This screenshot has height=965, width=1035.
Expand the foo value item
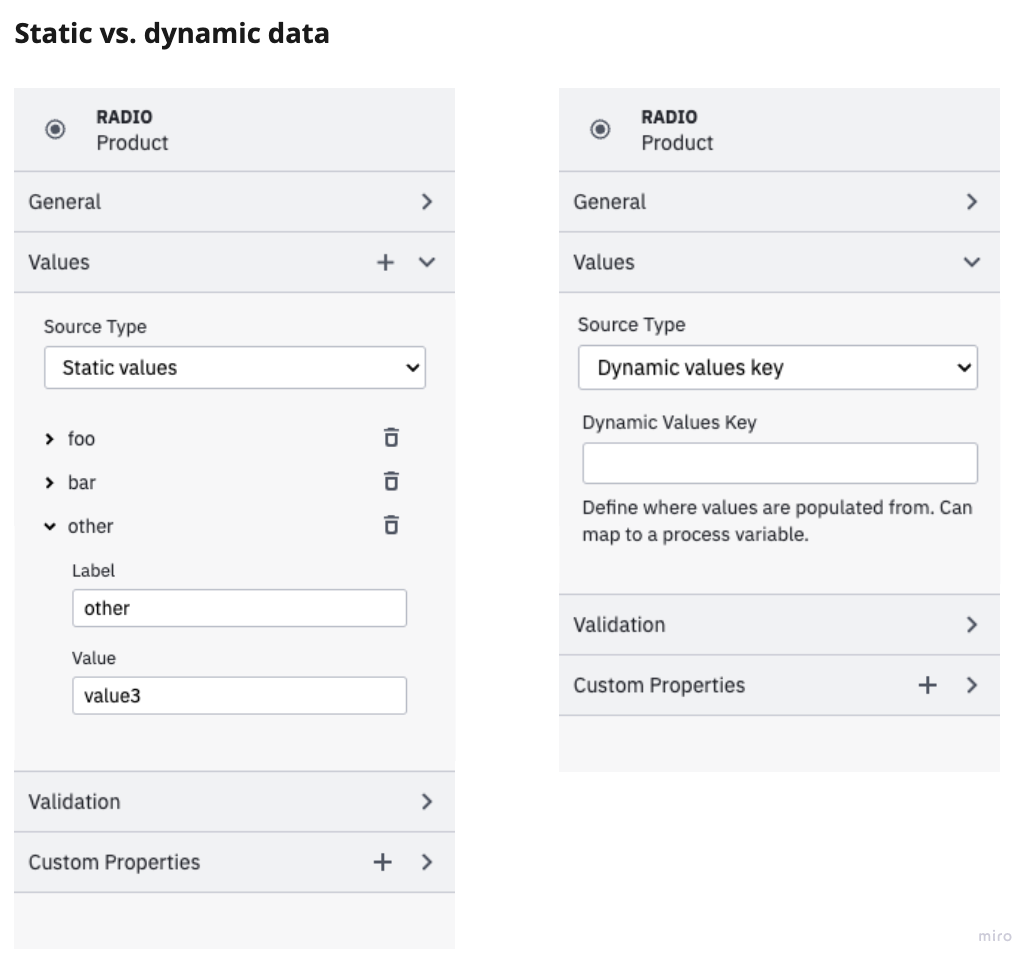(50, 439)
